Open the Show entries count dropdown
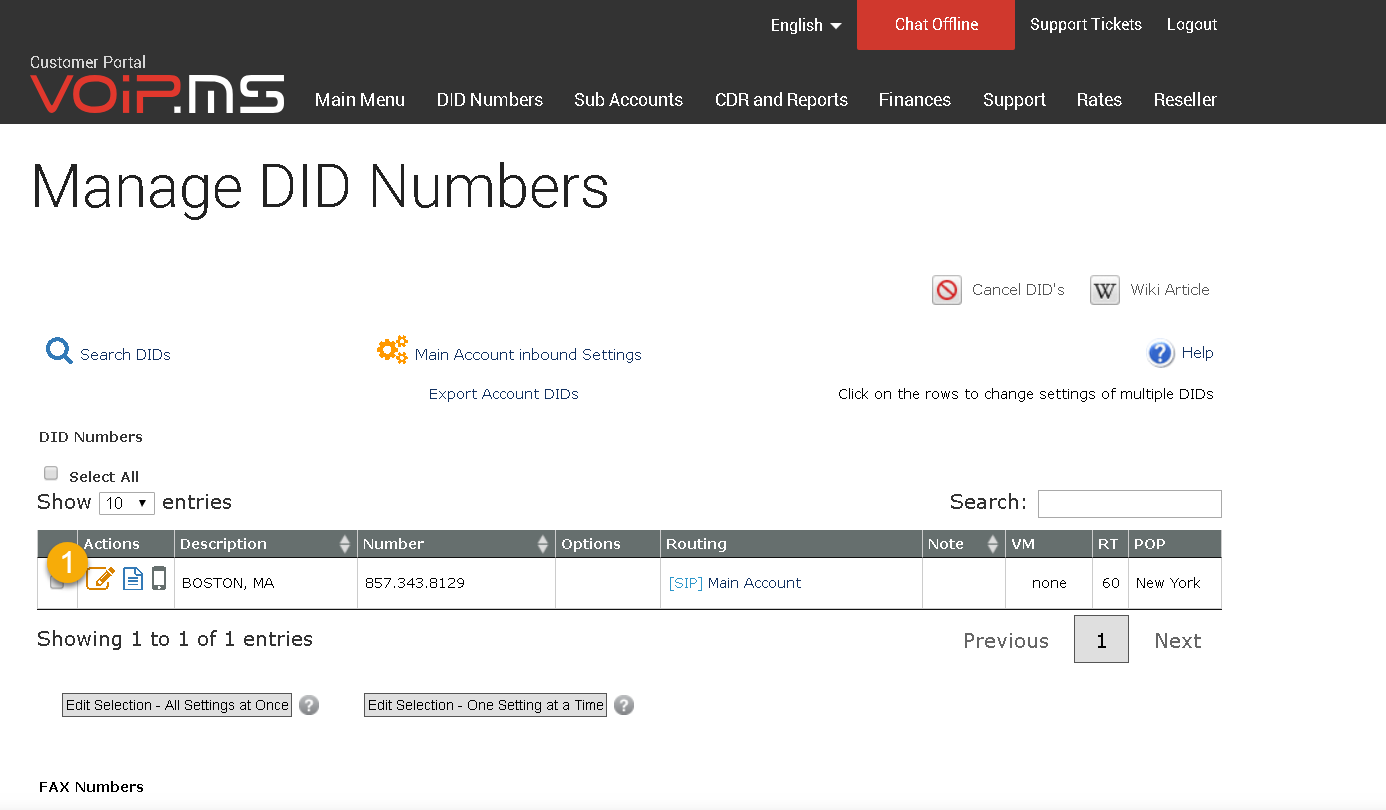 point(127,503)
